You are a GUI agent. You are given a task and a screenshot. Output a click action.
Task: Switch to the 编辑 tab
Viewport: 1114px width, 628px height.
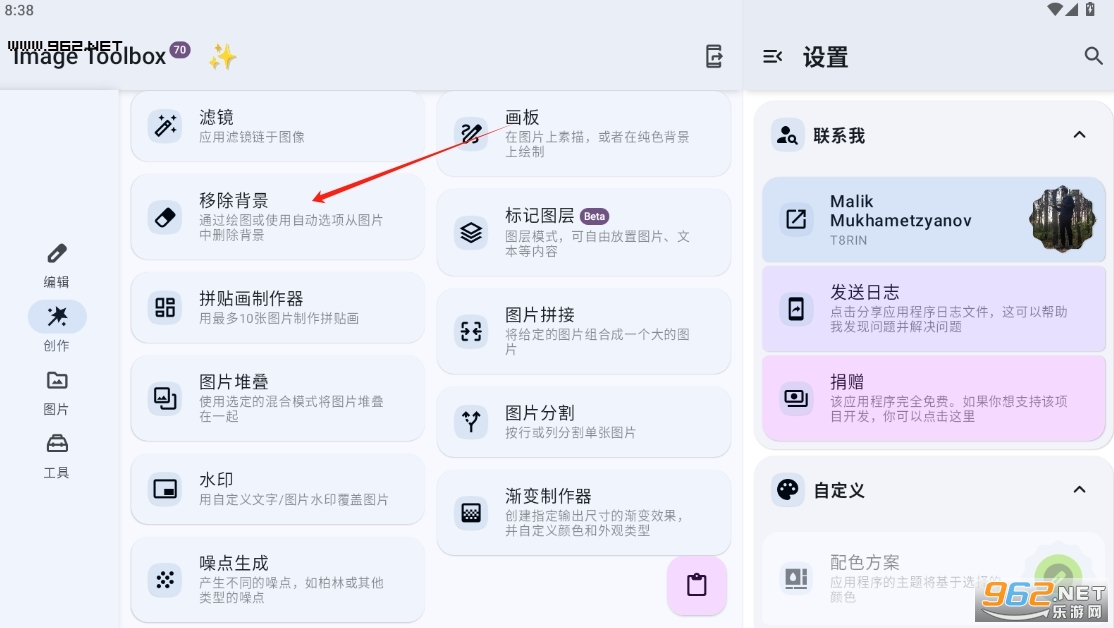(x=57, y=266)
